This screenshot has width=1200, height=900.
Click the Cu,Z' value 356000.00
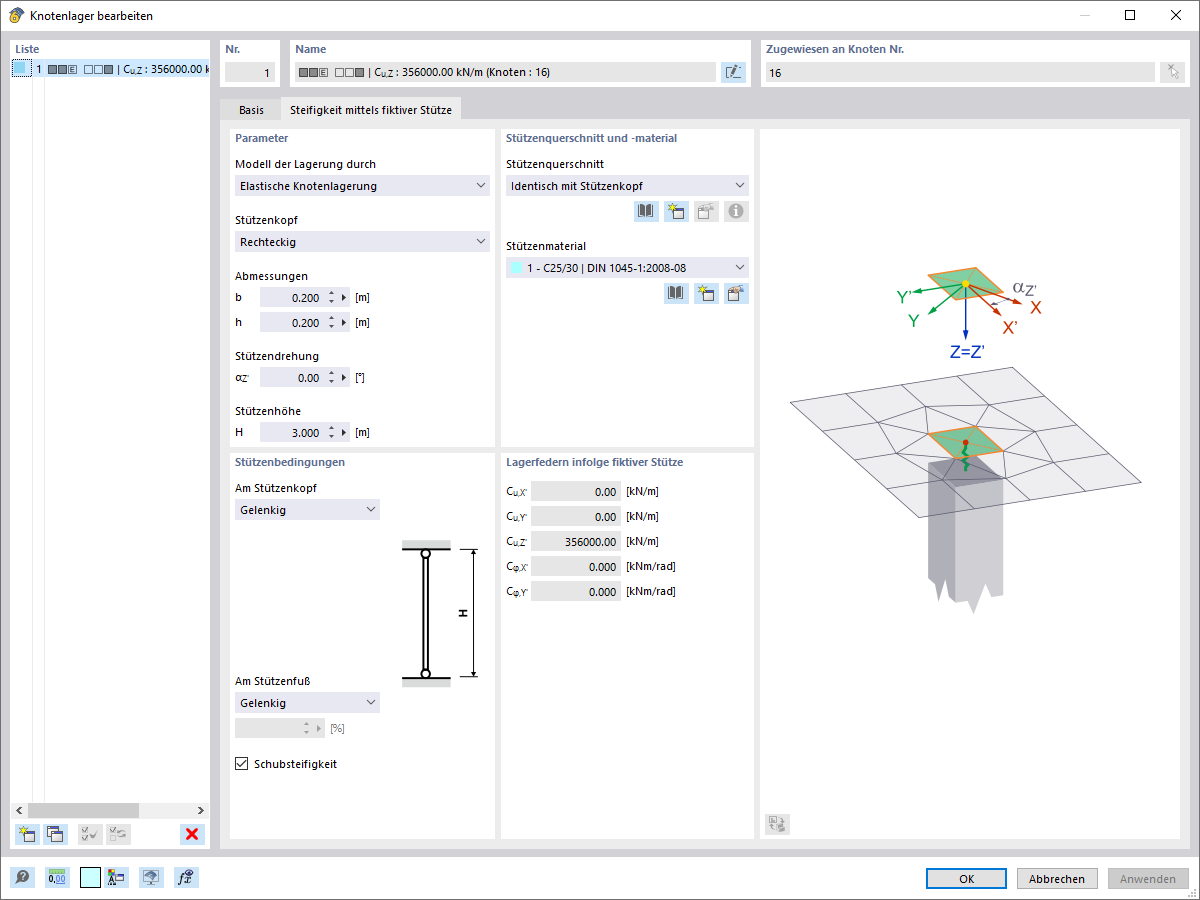click(x=576, y=541)
